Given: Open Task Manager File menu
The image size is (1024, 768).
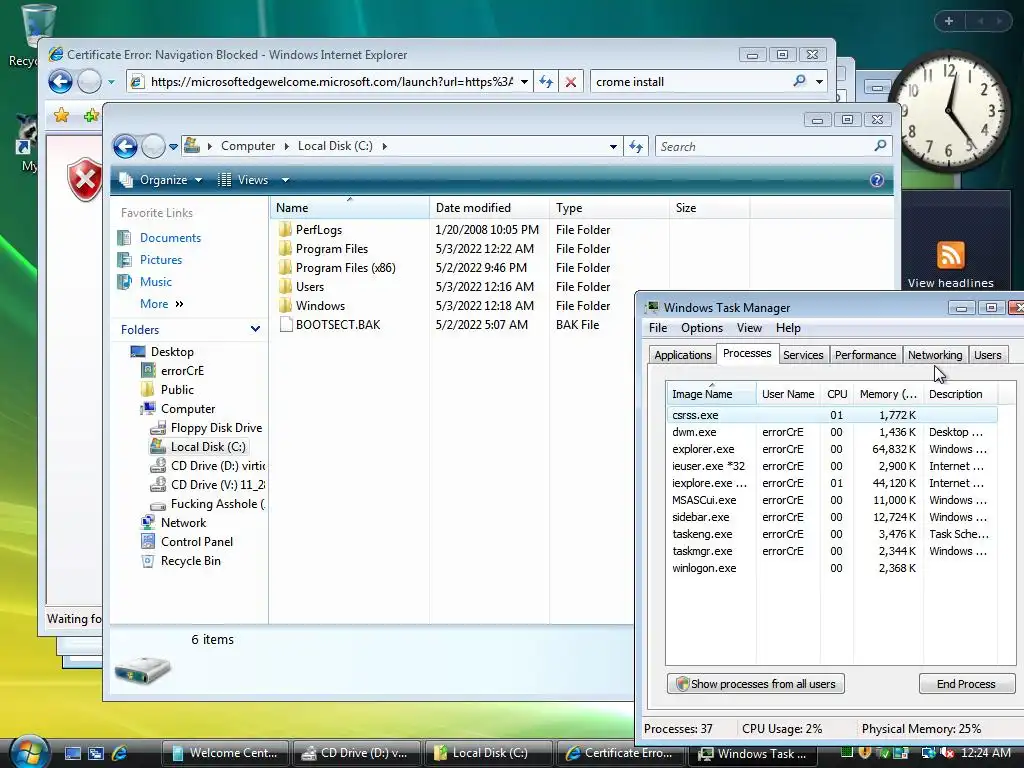Looking at the screenshot, I should pyautogui.click(x=658, y=328).
